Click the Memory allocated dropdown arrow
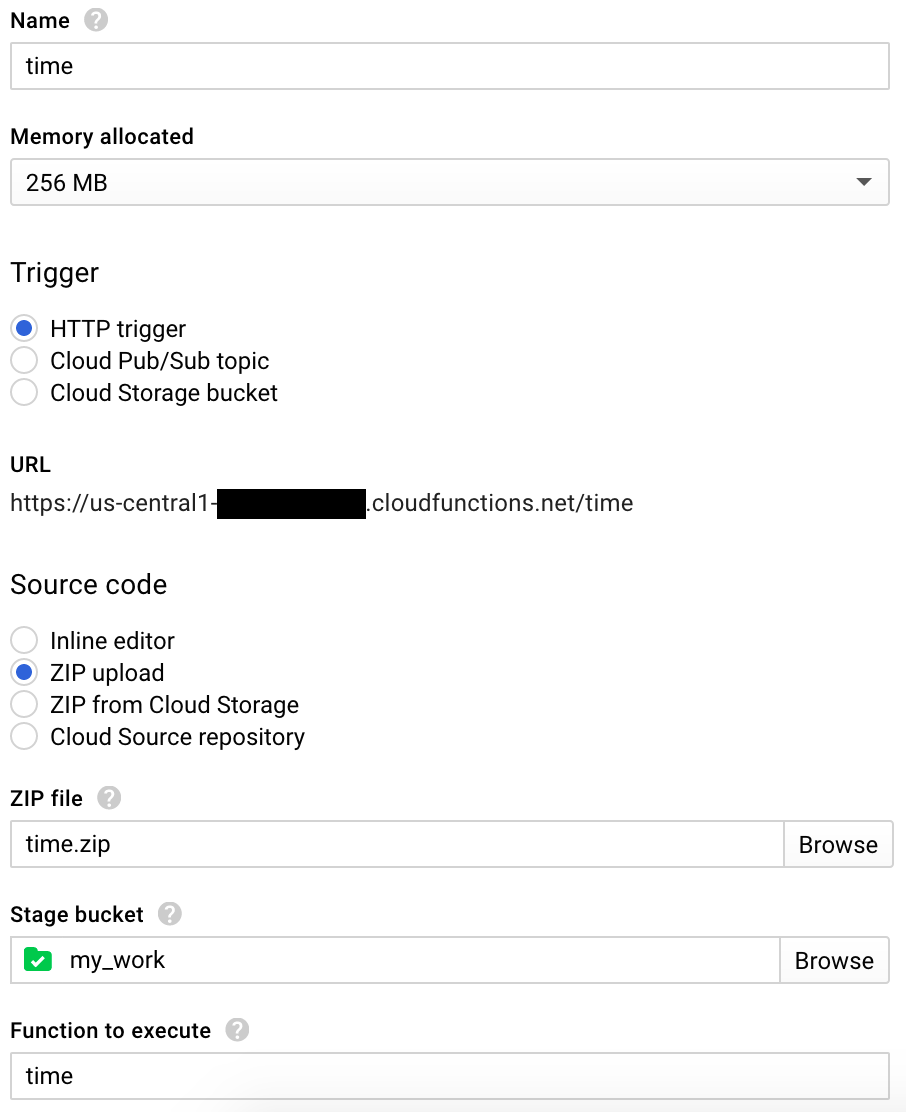906x1112 pixels. pos(863,183)
